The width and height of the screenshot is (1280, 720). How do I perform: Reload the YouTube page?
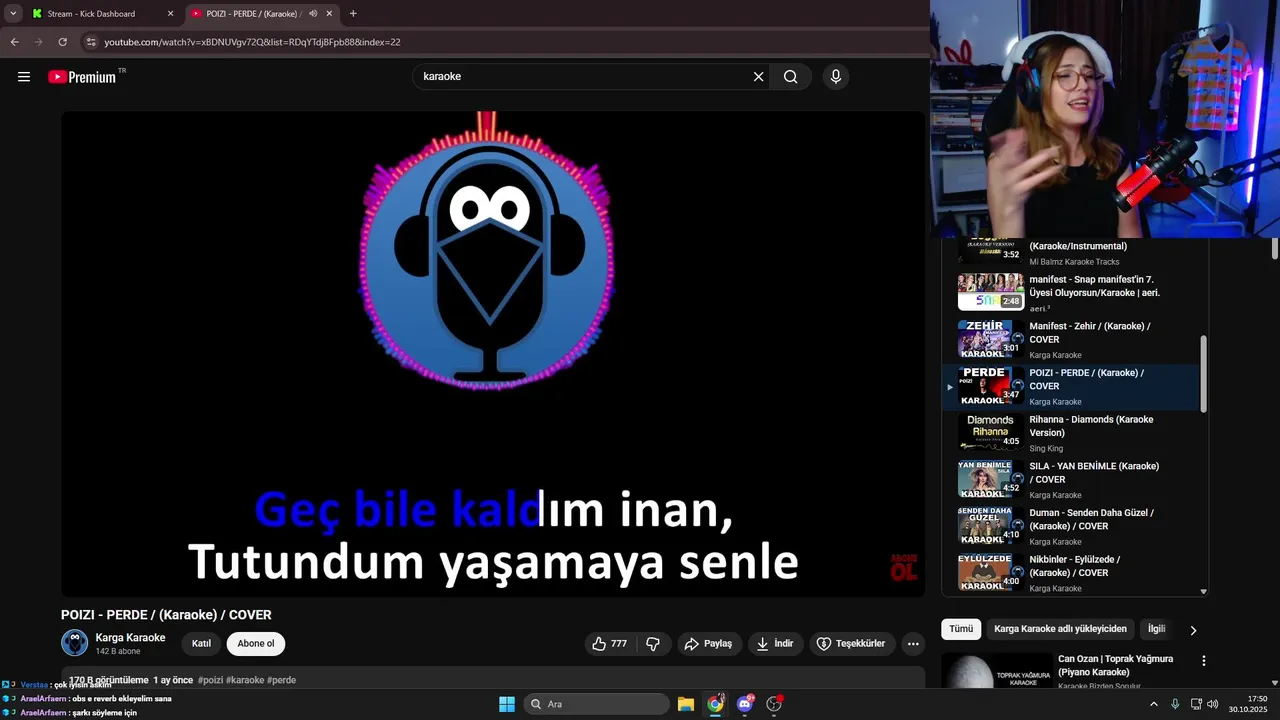[x=62, y=42]
